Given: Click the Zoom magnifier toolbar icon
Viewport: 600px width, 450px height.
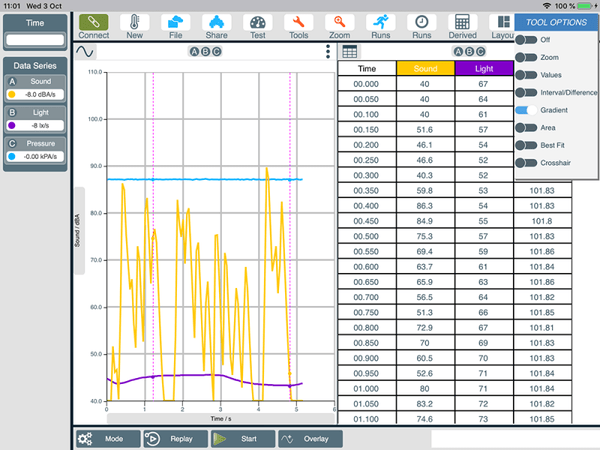Looking at the screenshot, I should tap(340, 21).
